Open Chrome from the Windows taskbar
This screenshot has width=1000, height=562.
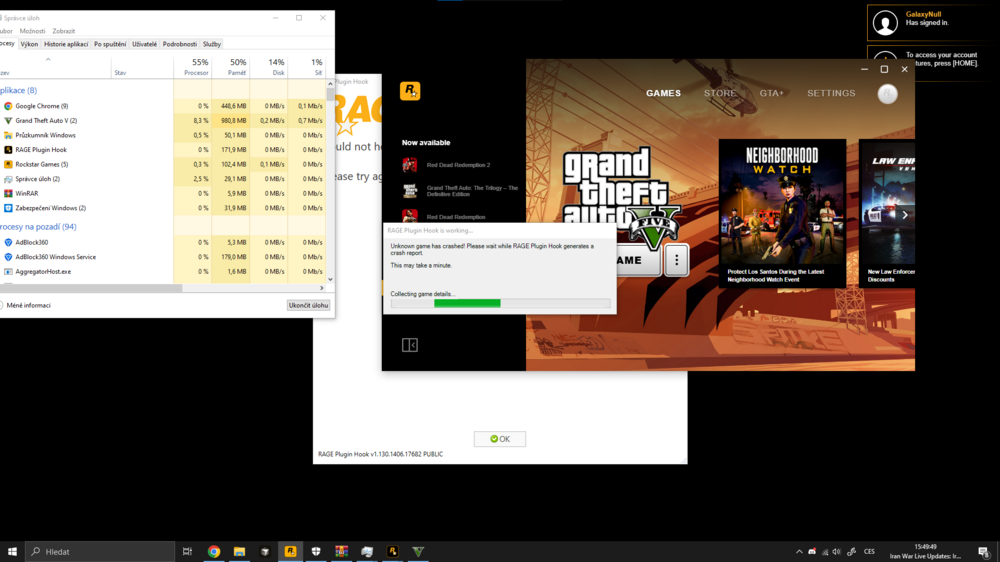tap(213, 551)
